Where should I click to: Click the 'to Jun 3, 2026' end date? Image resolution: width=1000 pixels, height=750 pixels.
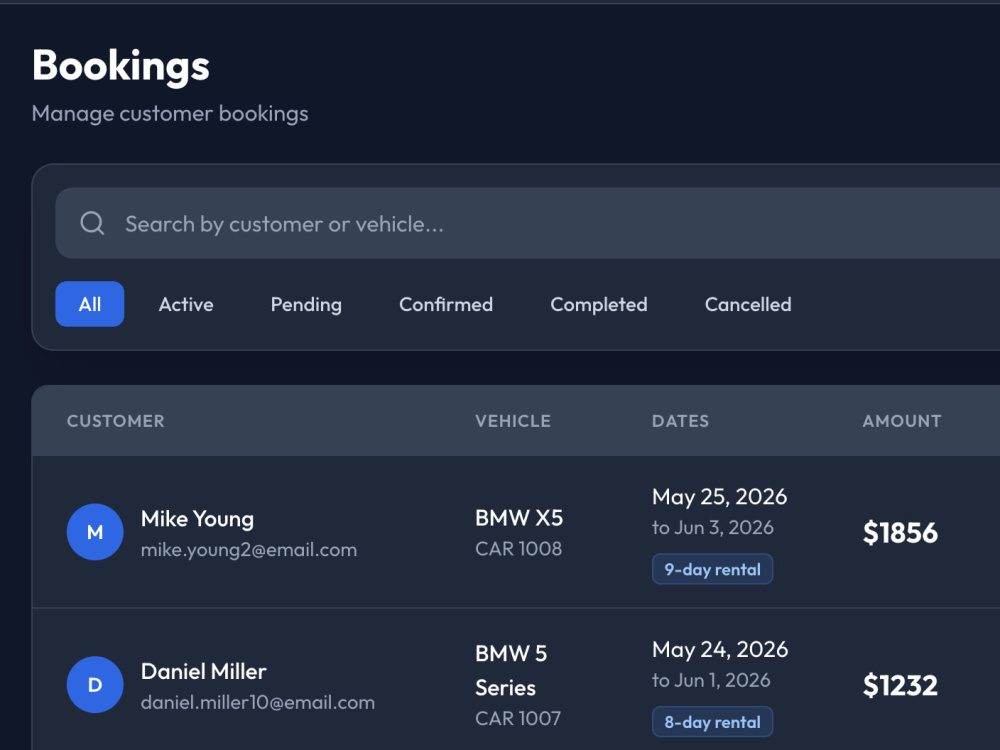click(x=712, y=527)
